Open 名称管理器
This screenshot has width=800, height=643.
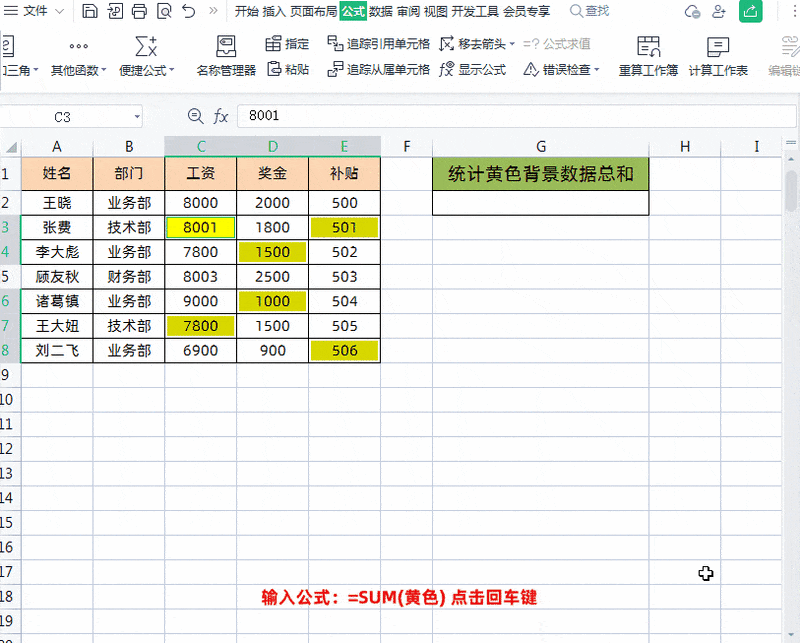pos(226,56)
